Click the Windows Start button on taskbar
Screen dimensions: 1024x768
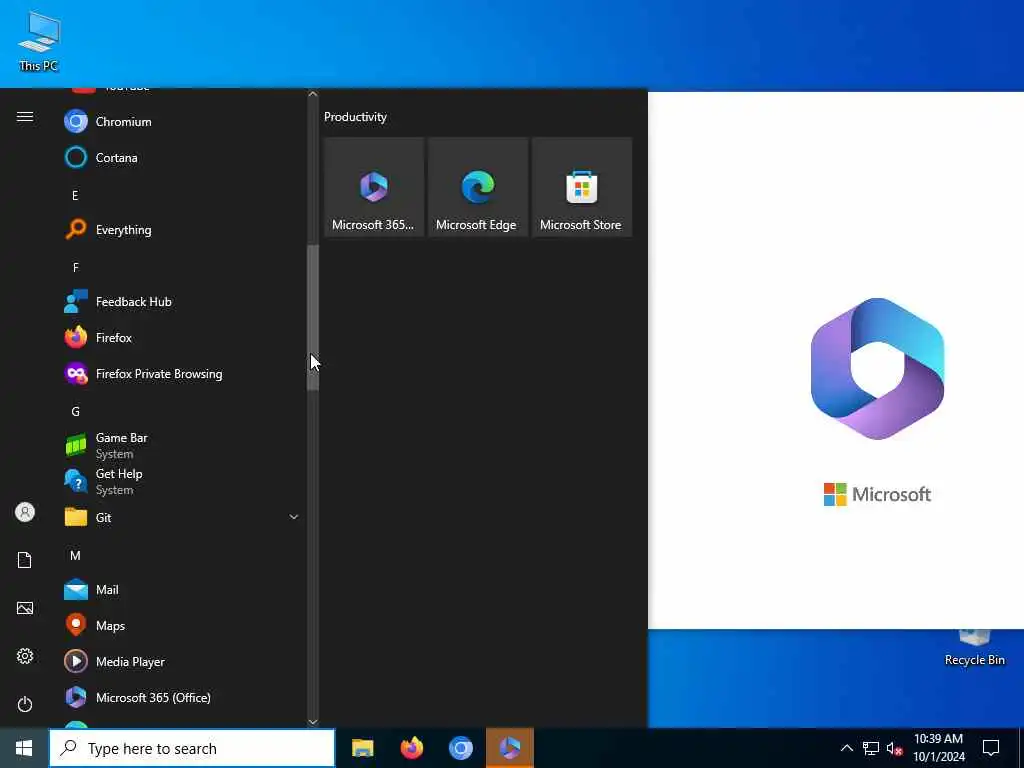(x=24, y=748)
